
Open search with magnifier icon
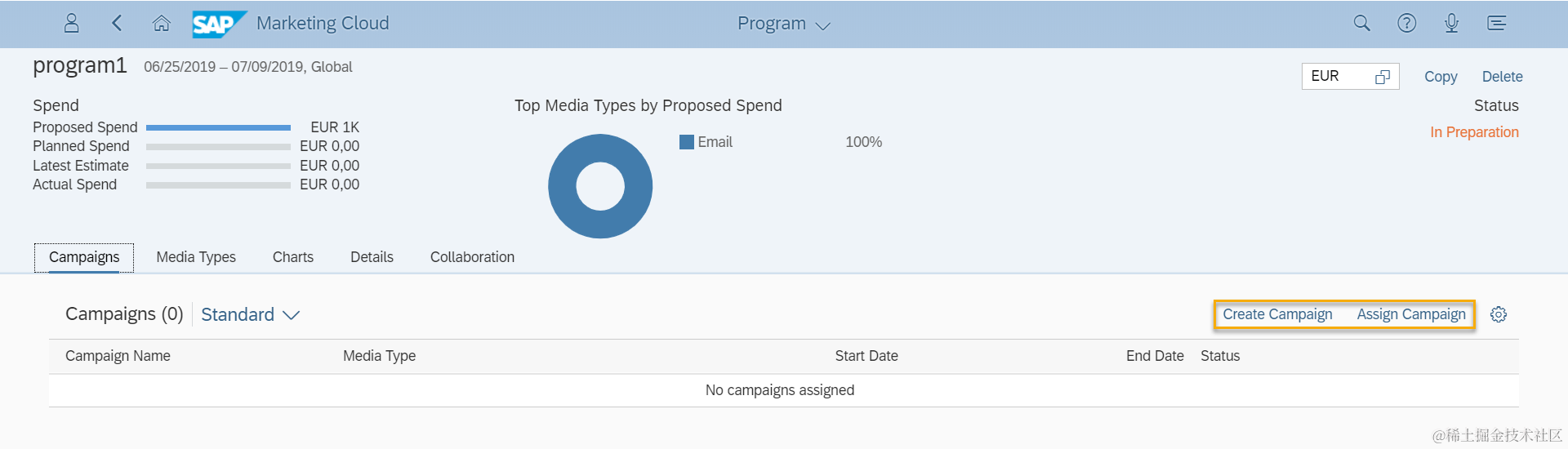coord(1361,23)
